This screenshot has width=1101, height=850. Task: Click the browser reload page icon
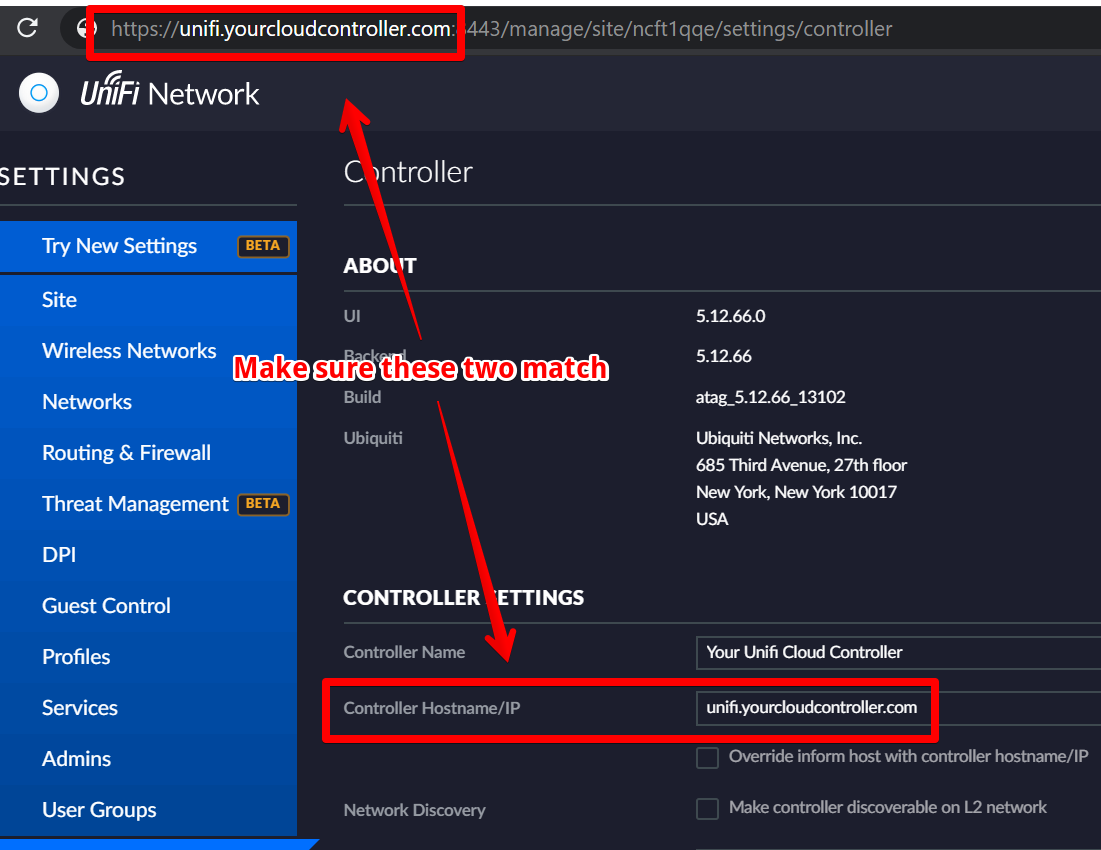pos(27,28)
